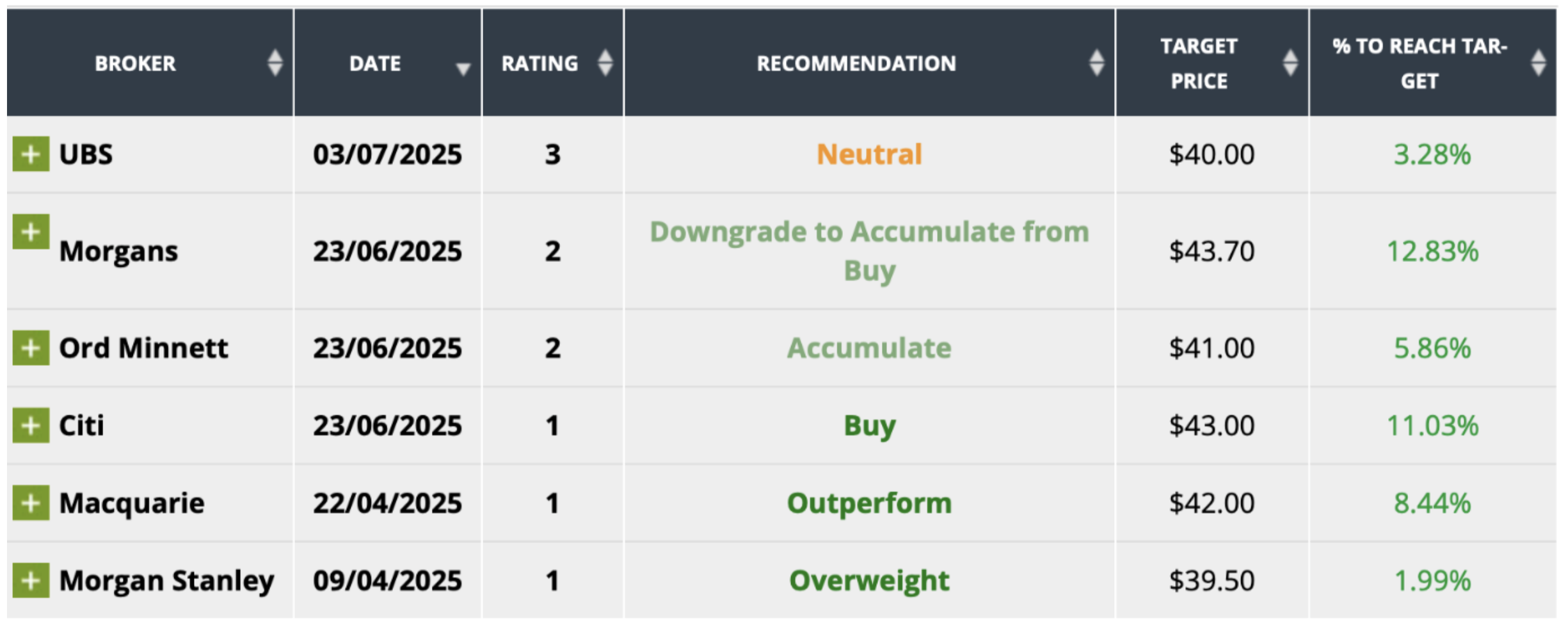Click the Recommendation column sort arrows
Viewport: 1568px width, 634px height.
[x=1096, y=63]
